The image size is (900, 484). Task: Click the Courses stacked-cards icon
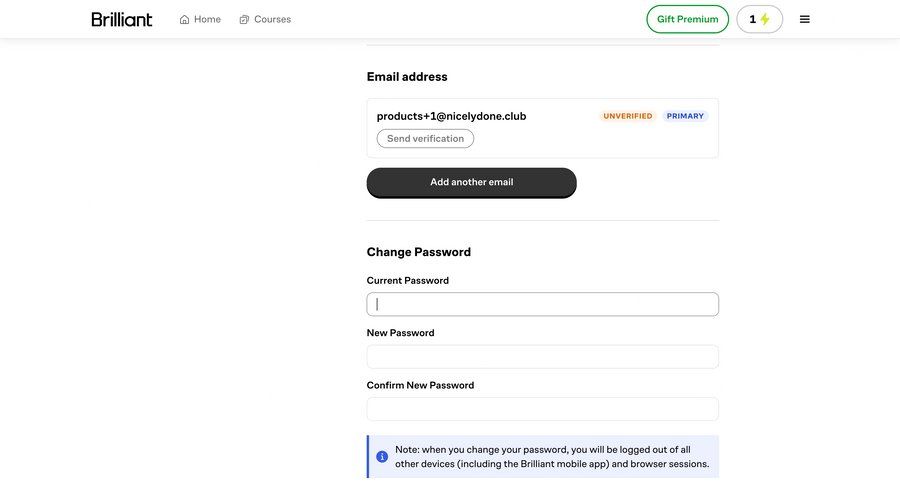(244, 19)
